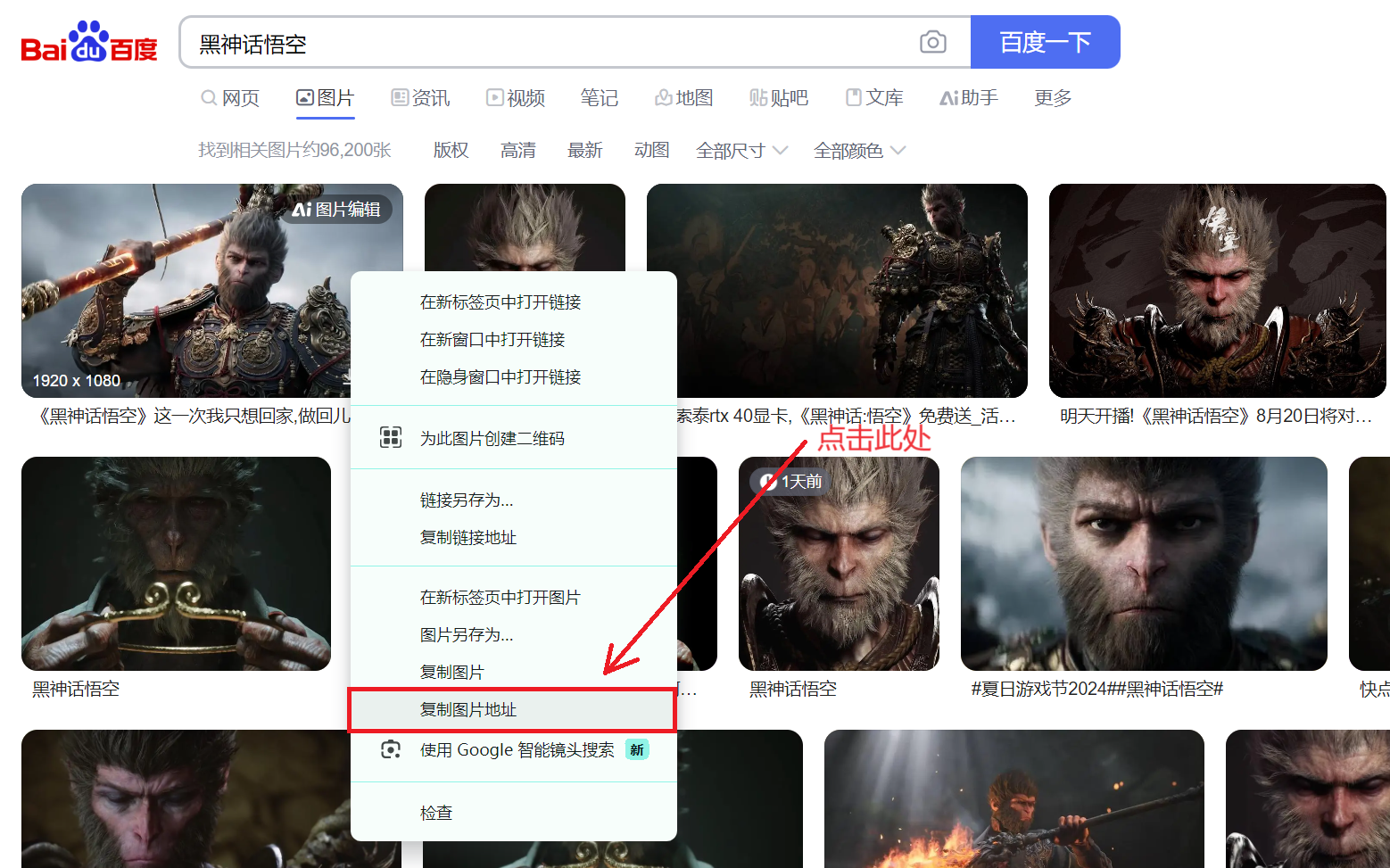
Task: Select 在新标签页中打开链接
Action: [514, 302]
